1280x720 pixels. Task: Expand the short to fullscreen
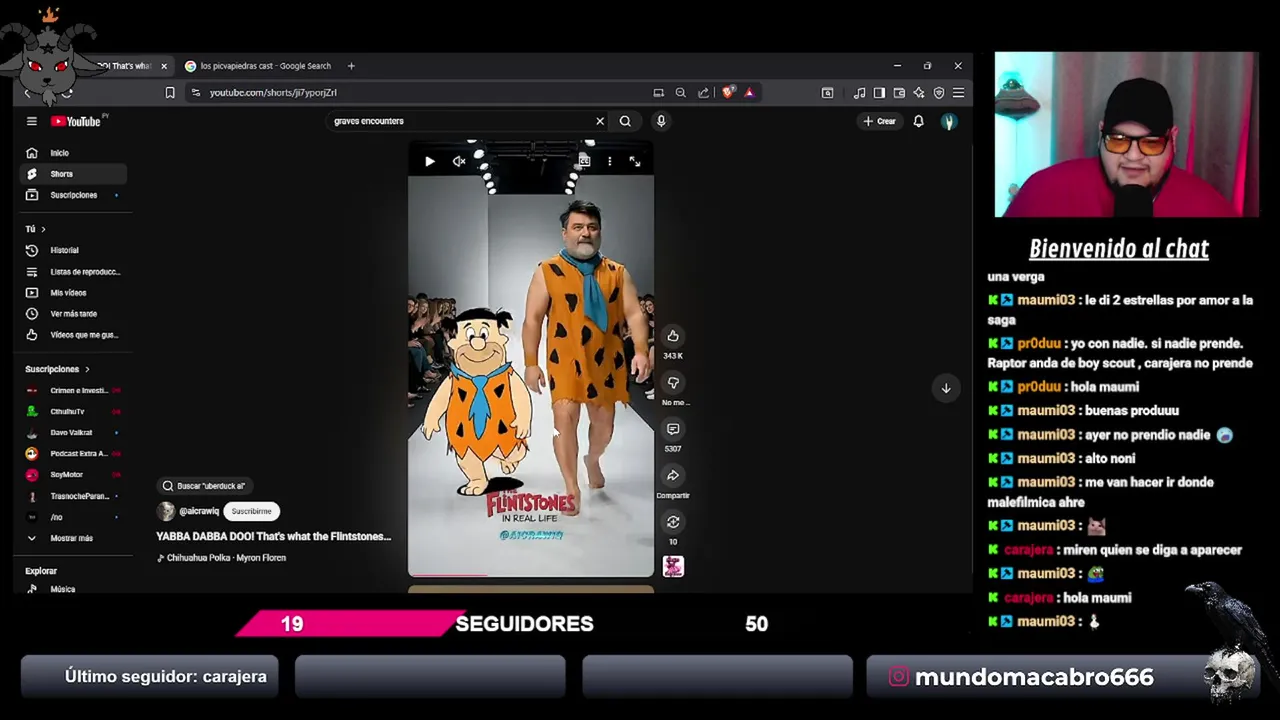pos(634,161)
